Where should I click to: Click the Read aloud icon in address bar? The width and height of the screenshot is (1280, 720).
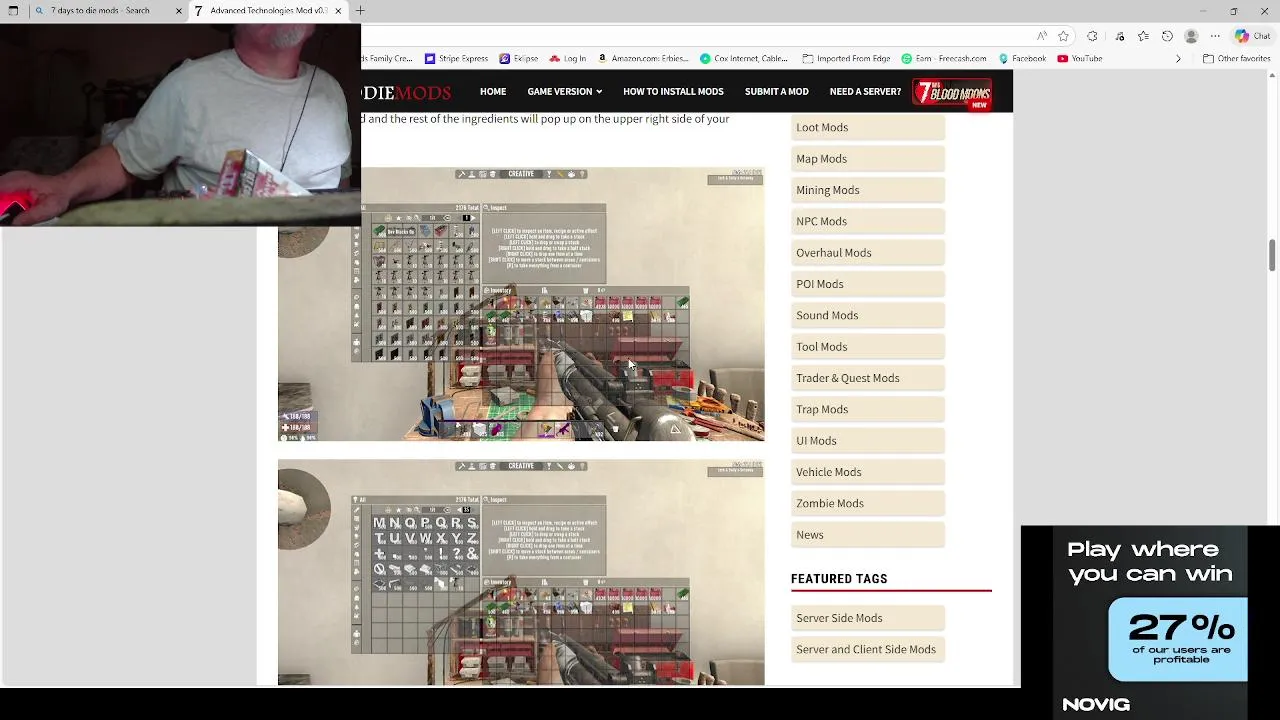click(x=1042, y=36)
